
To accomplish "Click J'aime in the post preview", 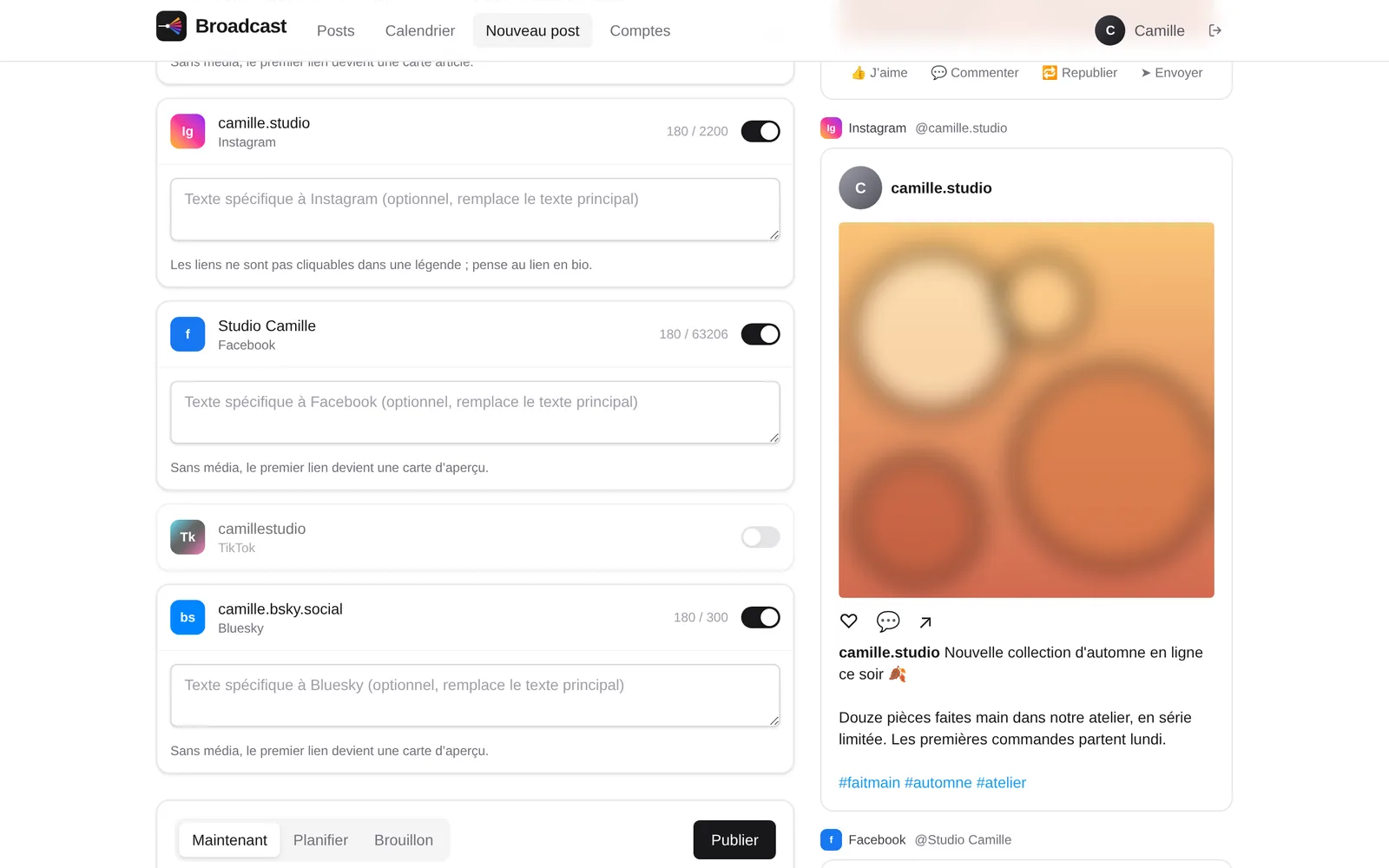I will [879, 73].
